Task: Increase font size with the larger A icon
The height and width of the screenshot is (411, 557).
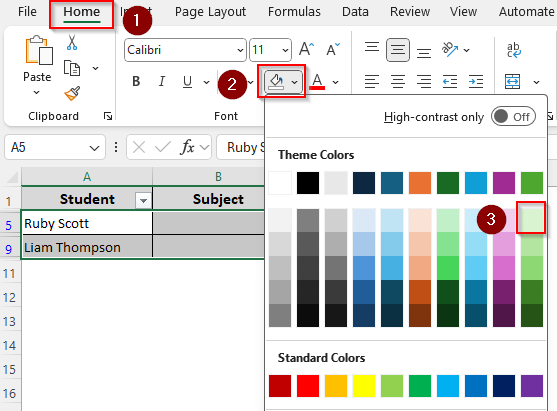Action: (306, 49)
